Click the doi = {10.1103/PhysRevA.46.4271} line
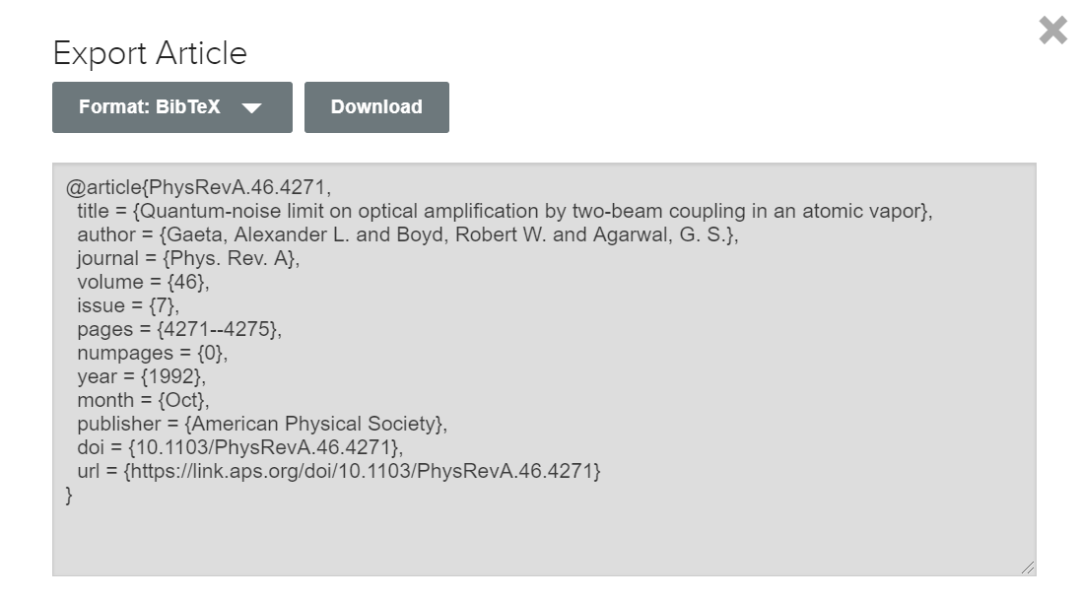The image size is (1080, 600). click(x=240, y=447)
